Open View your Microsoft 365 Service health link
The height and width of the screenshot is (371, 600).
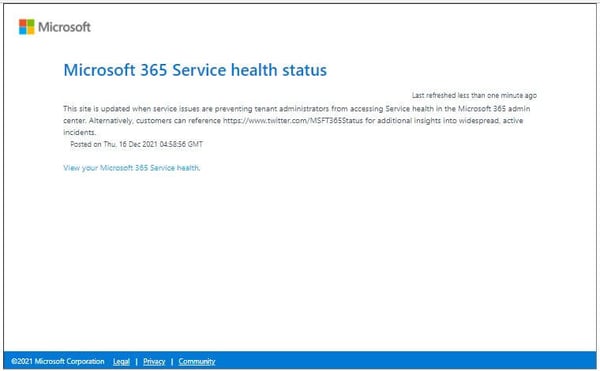[132, 168]
